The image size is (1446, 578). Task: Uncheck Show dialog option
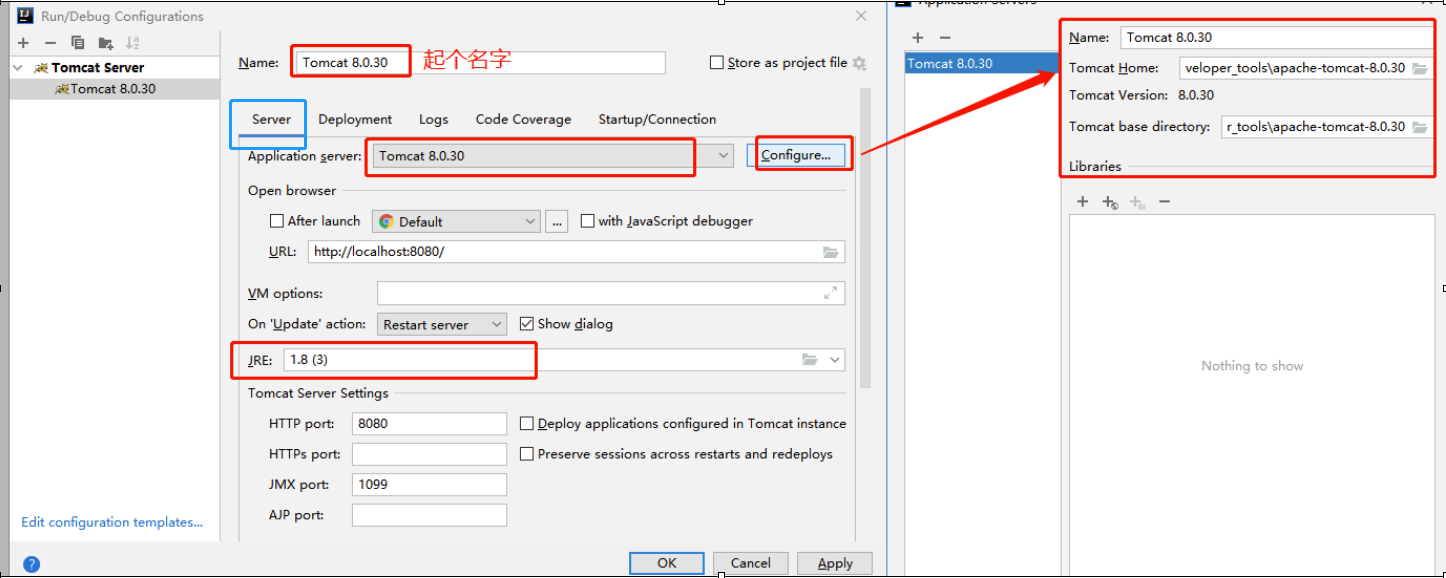[527, 324]
